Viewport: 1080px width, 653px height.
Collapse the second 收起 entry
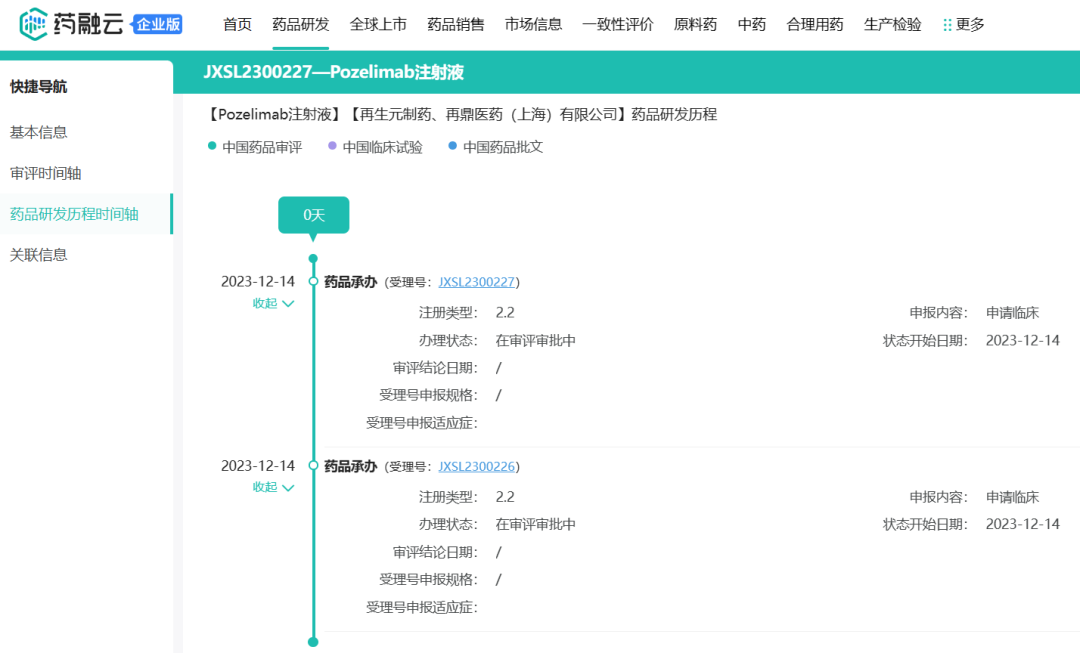pos(273,487)
